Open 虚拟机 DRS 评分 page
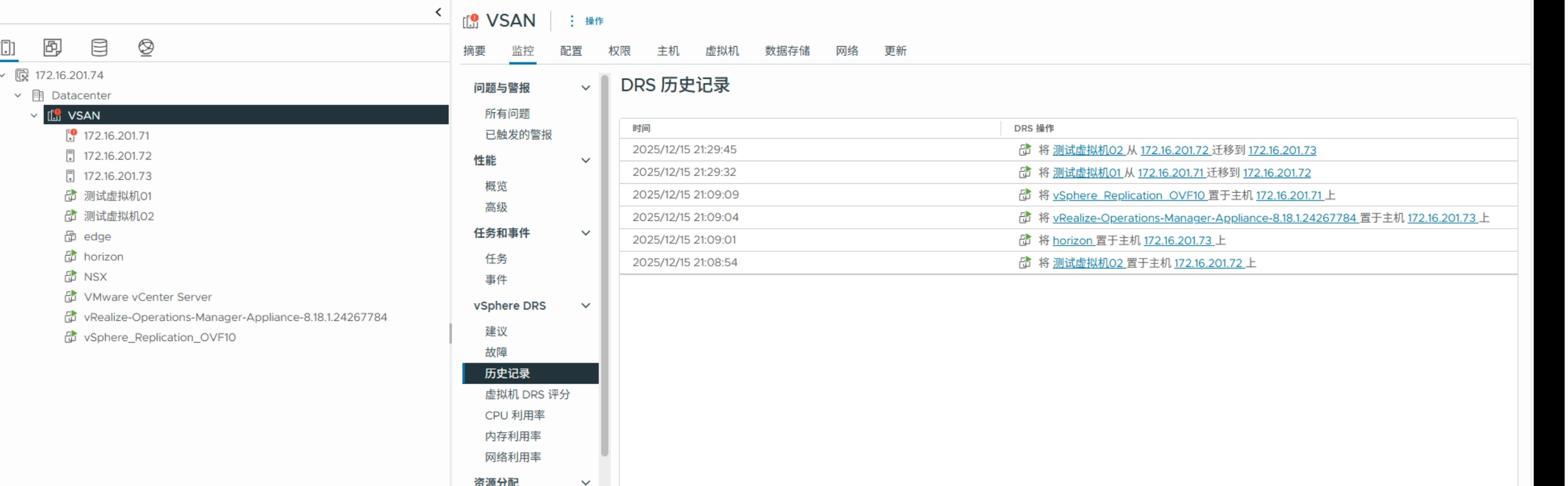 tap(528, 394)
